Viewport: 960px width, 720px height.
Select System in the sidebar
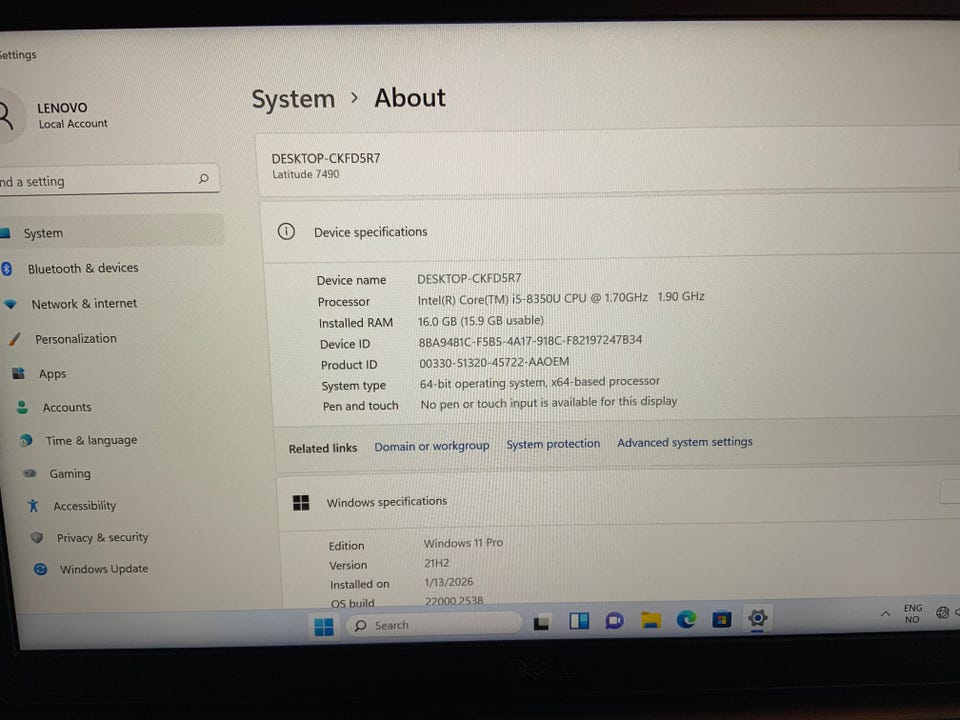click(111, 231)
